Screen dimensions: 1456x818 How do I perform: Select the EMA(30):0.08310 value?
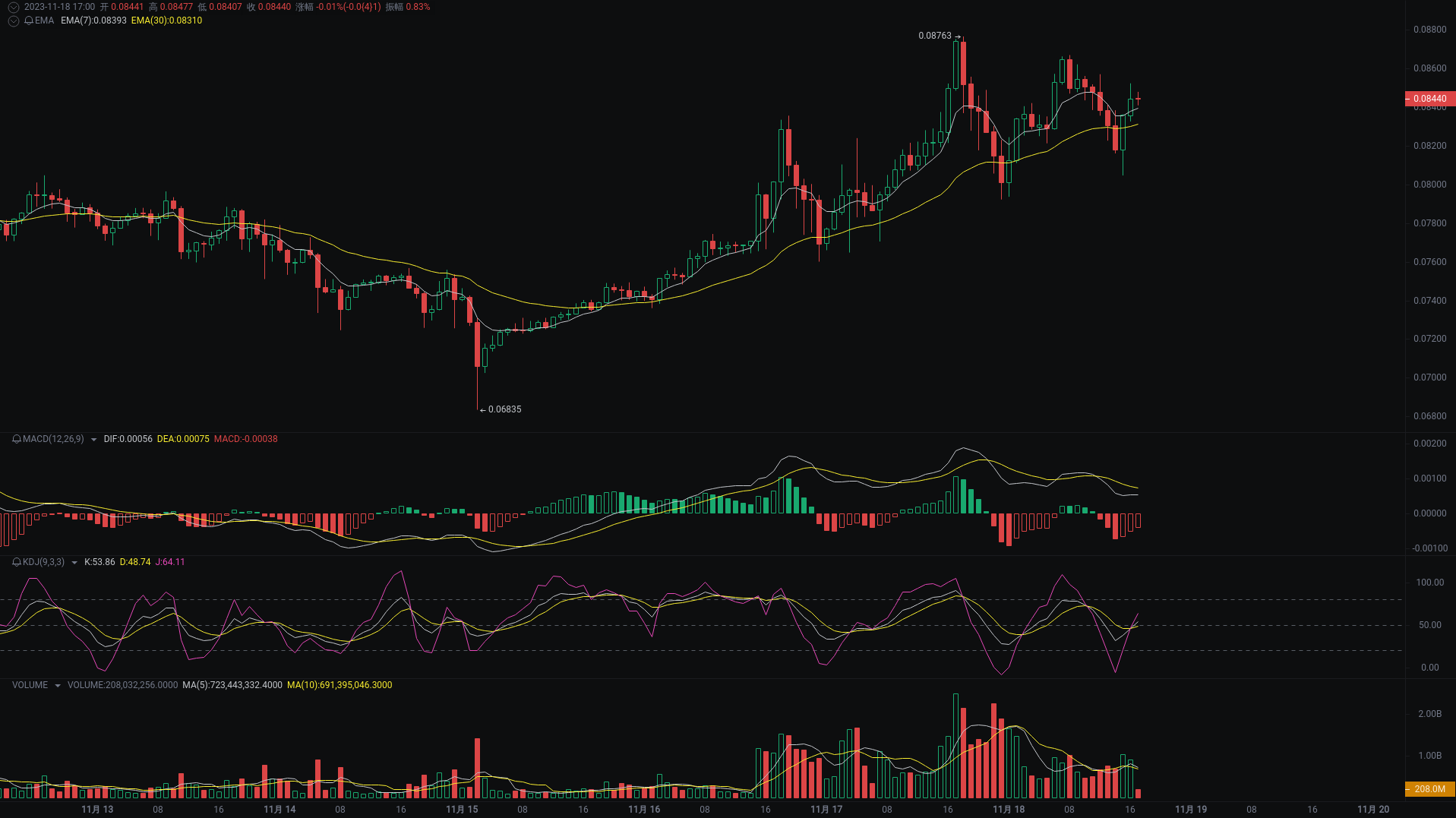[166, 21]
